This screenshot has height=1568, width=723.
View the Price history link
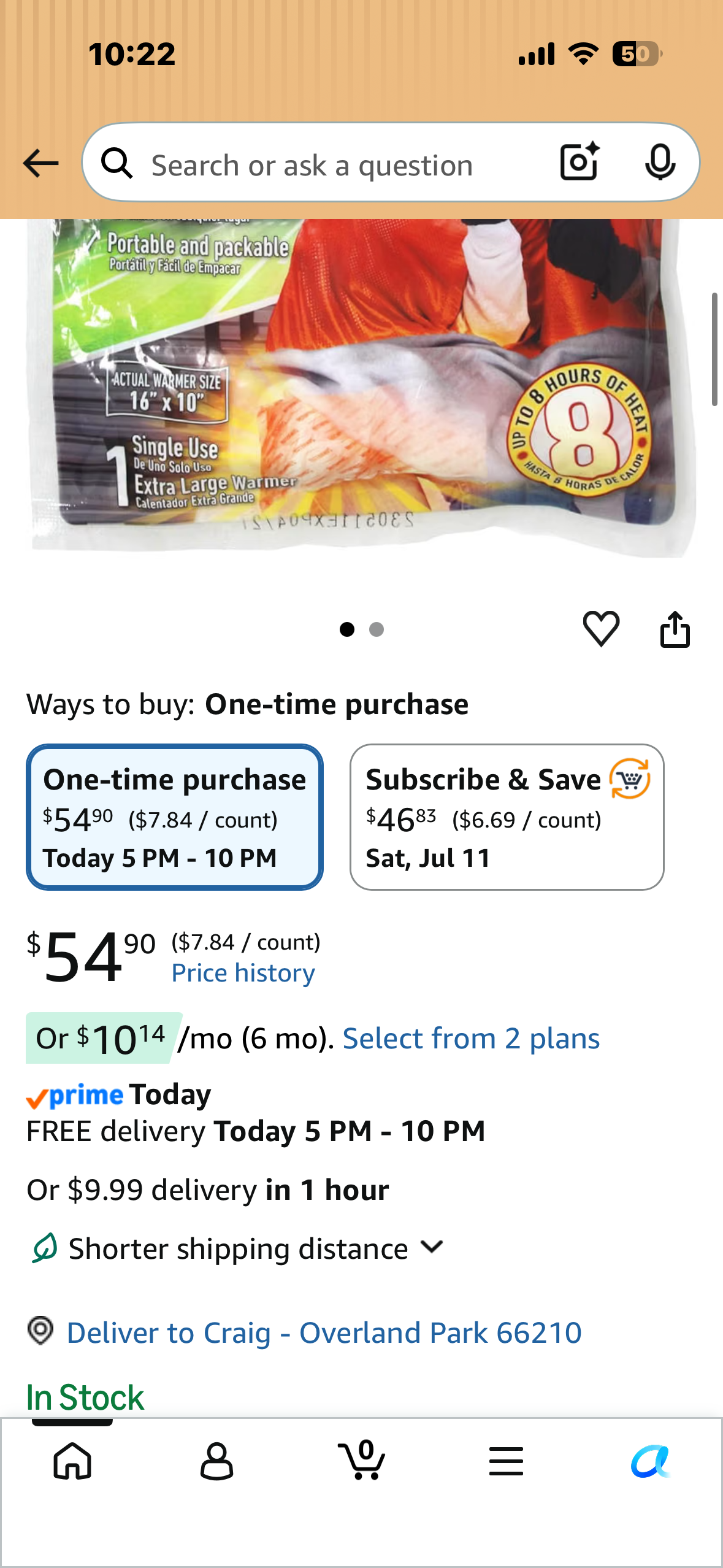243,973
